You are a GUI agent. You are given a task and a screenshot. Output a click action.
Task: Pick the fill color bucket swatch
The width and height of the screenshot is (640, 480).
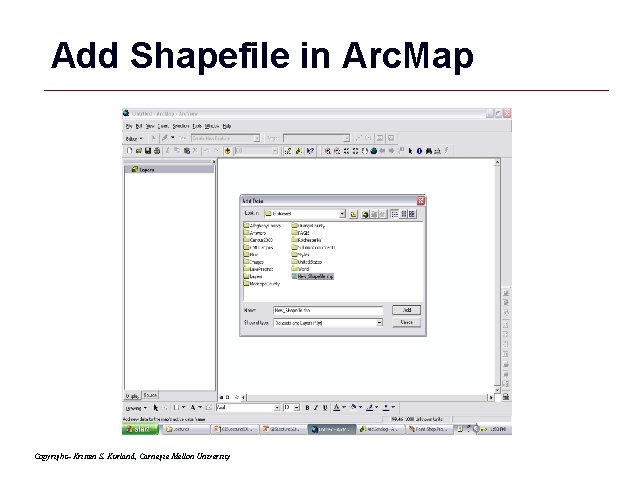pyautogui.click(x=354, y=407)
